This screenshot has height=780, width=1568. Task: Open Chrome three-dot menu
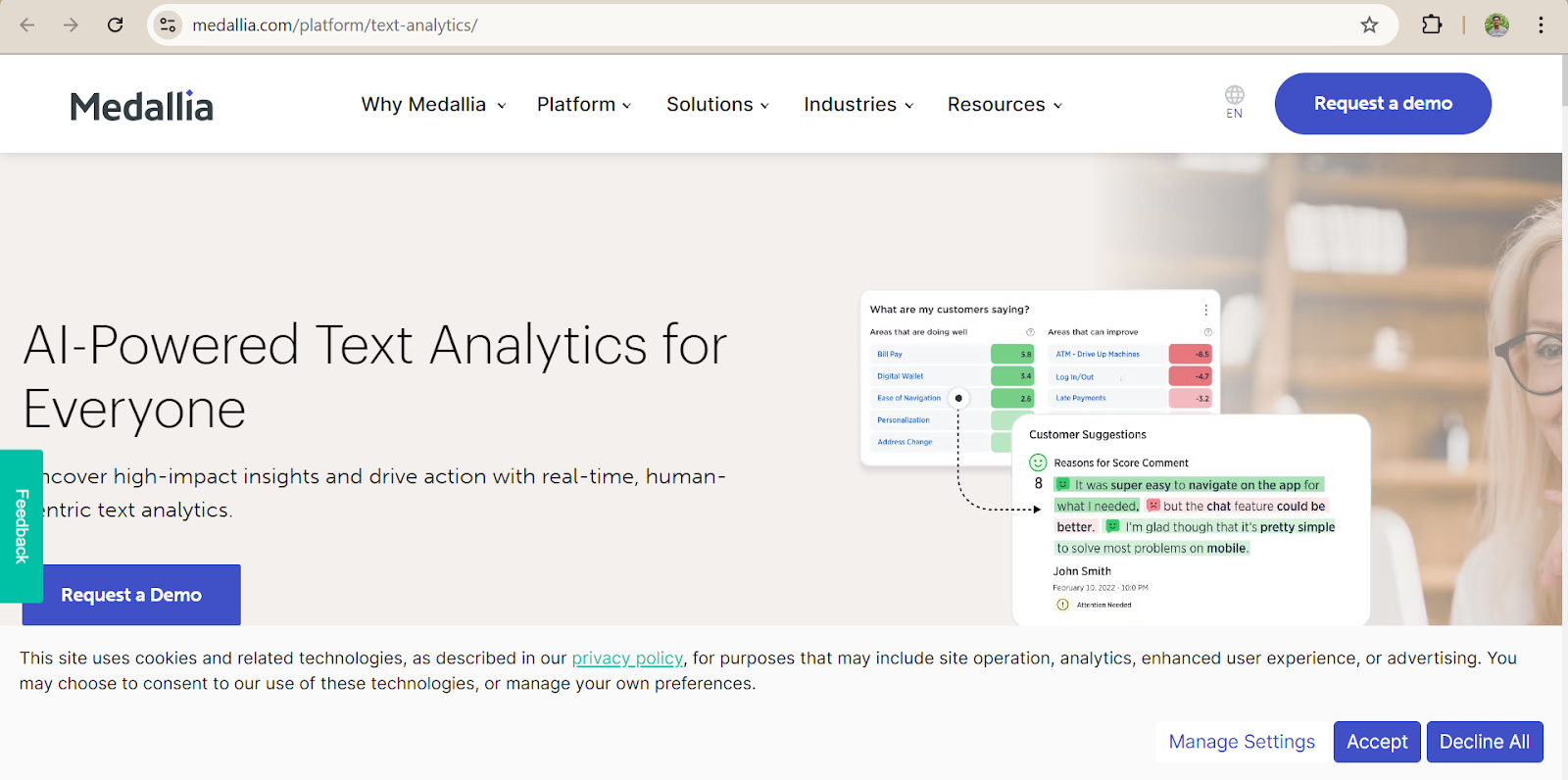tap(1541, 25)
